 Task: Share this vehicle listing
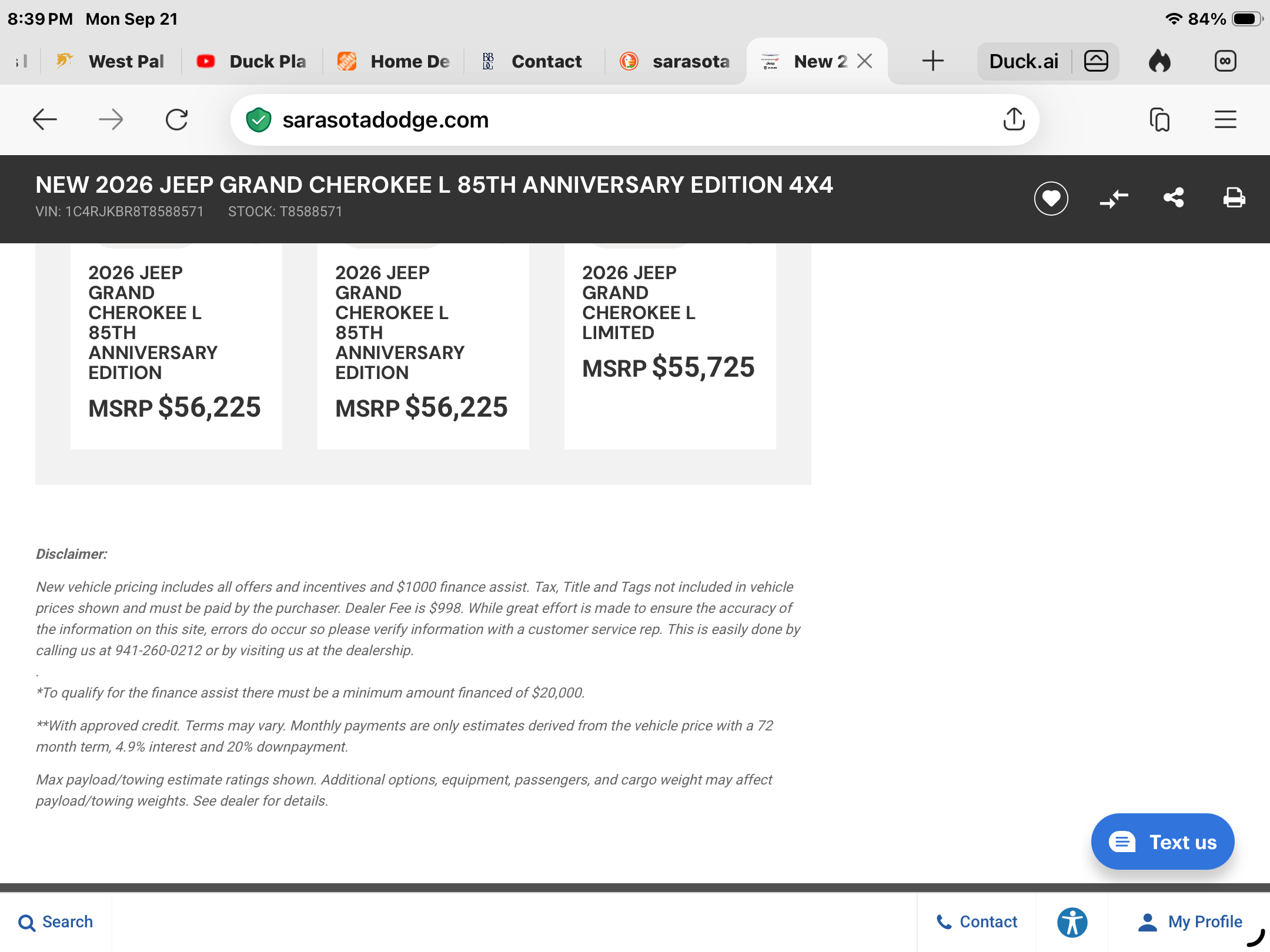click(1174, 197)
